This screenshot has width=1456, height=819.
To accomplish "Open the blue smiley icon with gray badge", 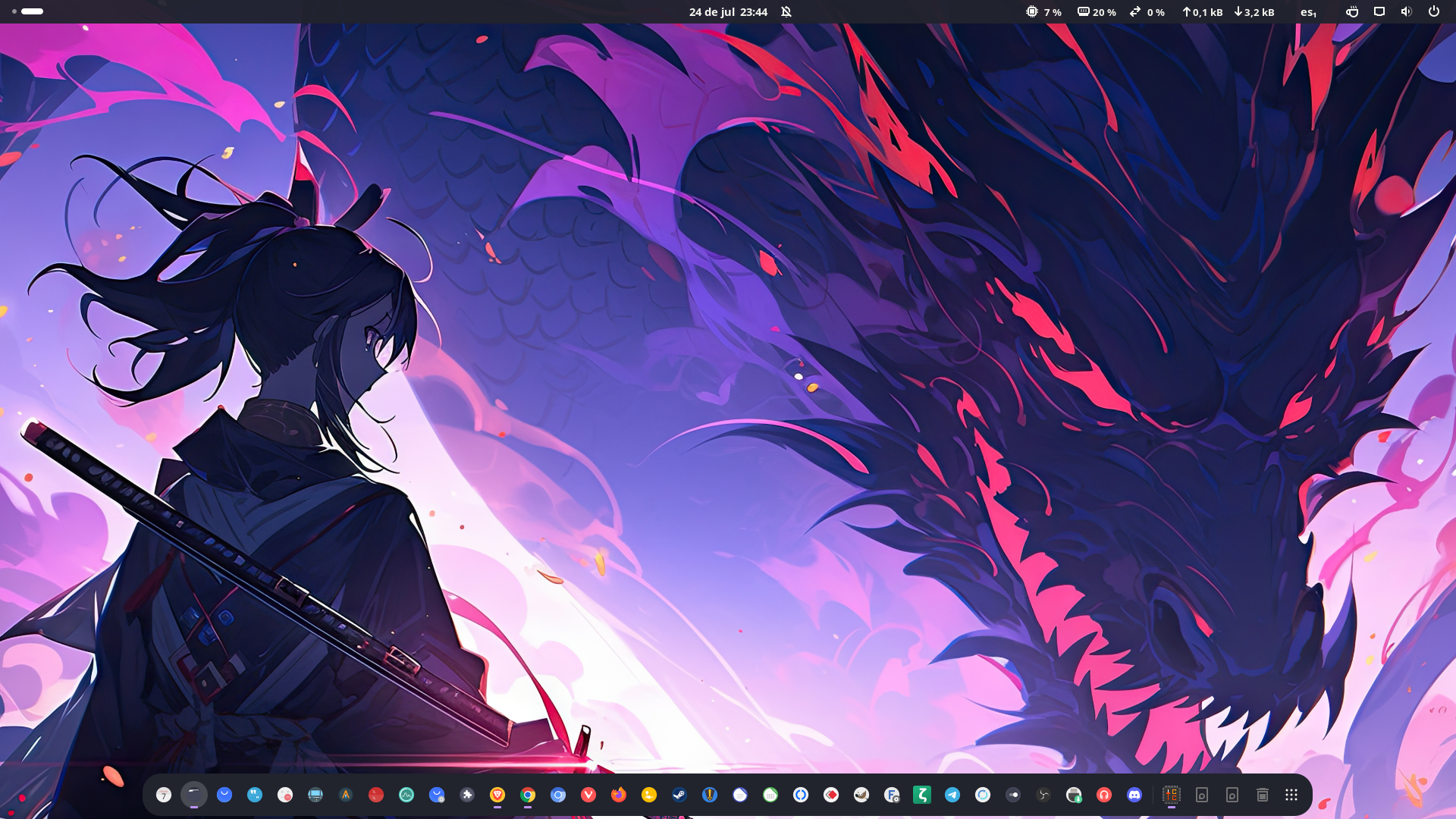I will pos(437,795).
